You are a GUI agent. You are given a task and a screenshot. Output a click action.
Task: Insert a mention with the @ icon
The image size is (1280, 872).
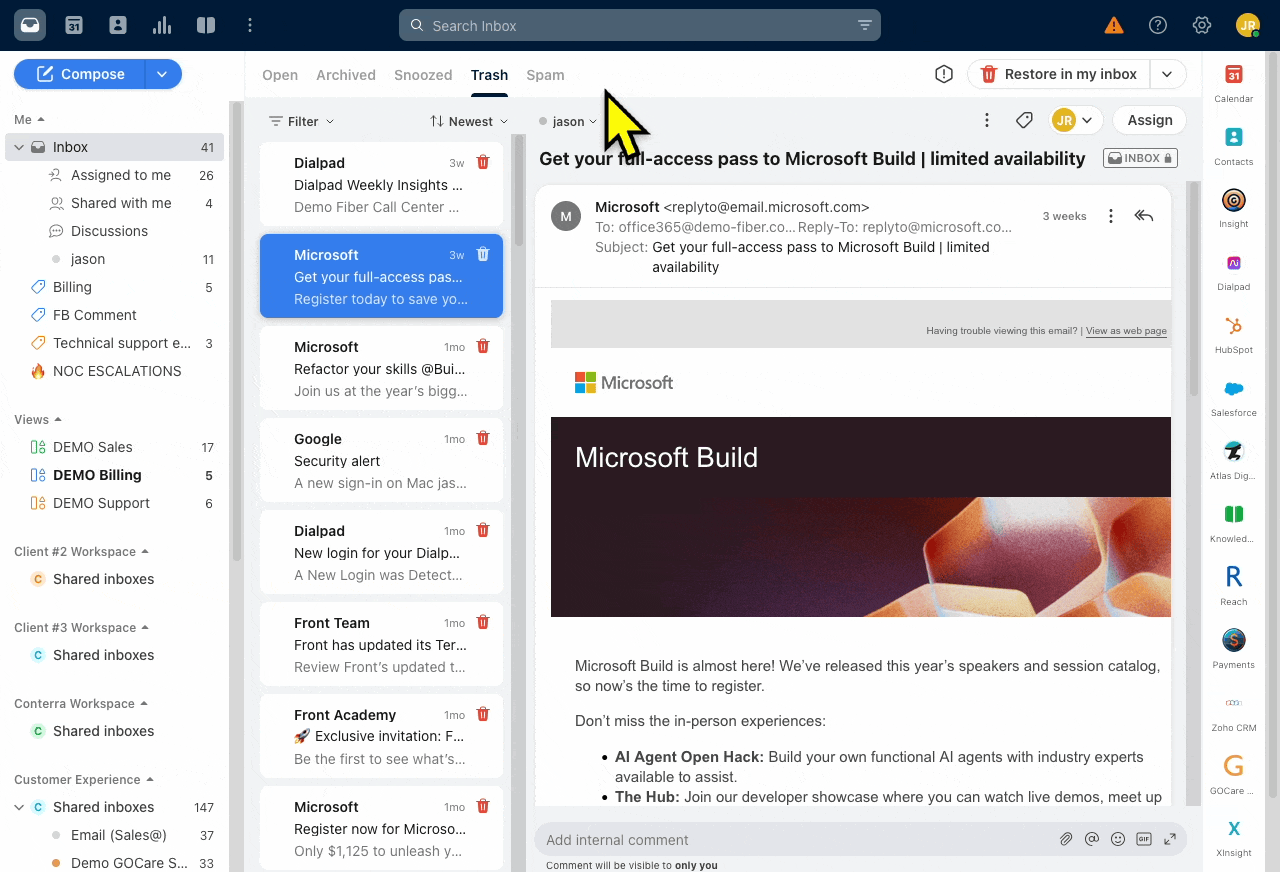(1092, 839)
